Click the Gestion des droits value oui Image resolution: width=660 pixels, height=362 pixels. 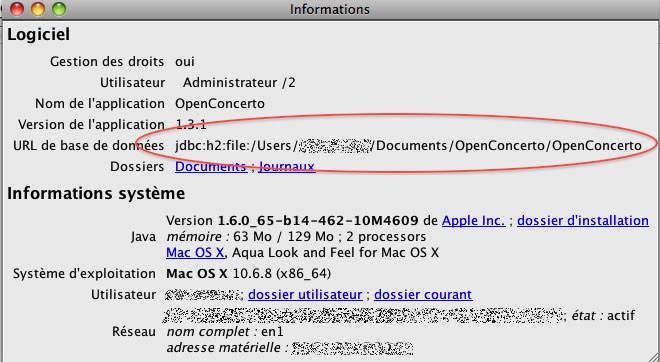point(185,61)
